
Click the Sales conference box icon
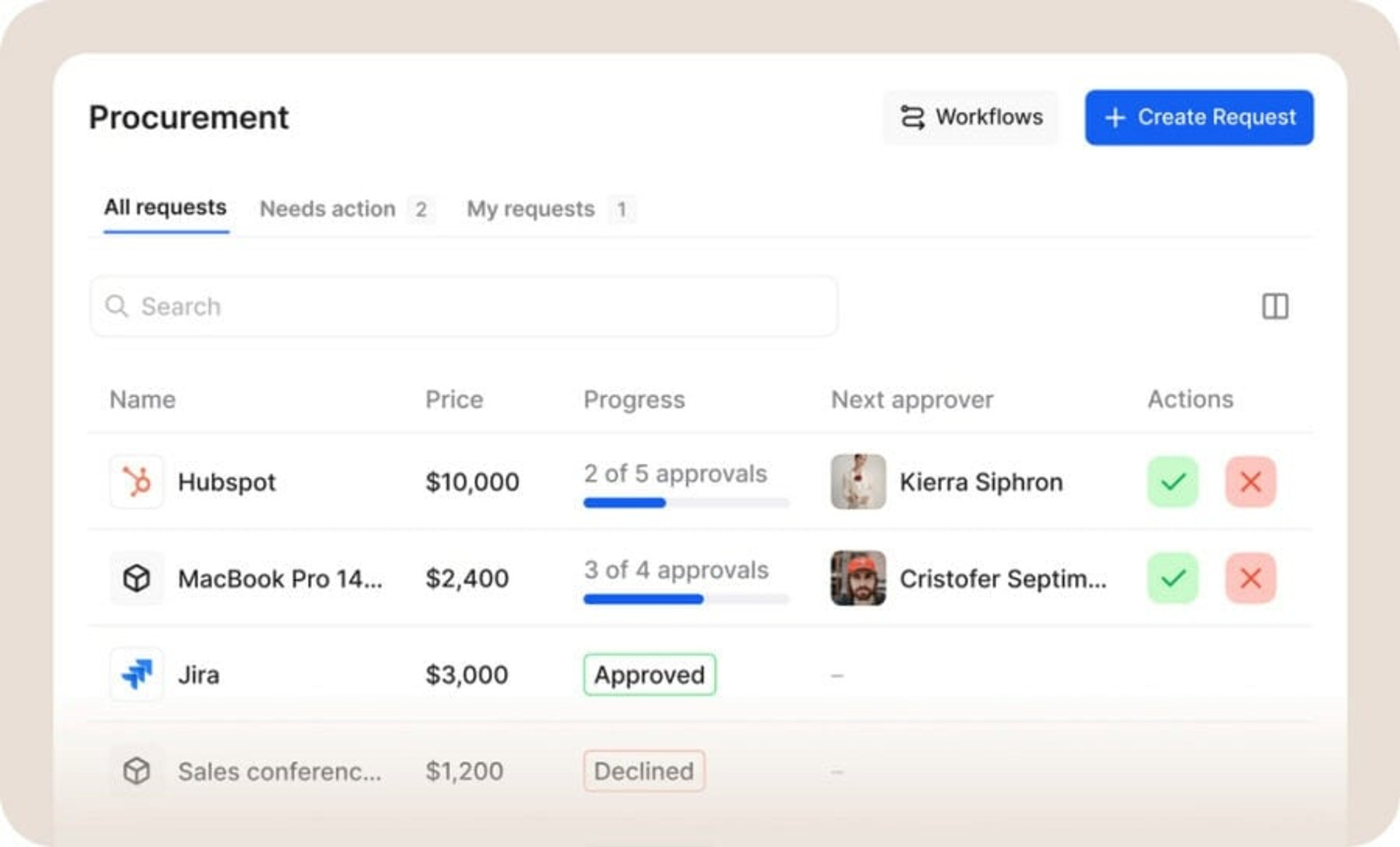pos(136,770)
